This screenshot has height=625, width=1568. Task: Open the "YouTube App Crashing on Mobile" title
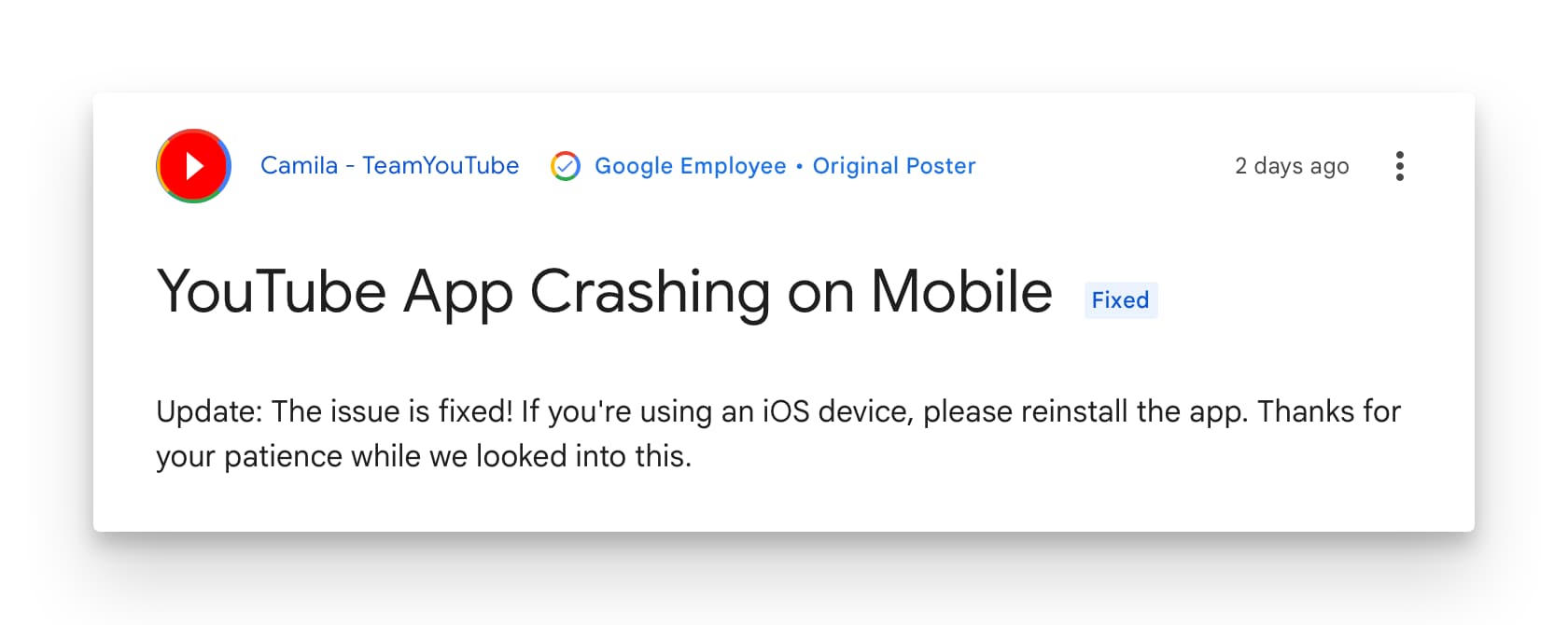pyautogui.click(x=604, y=292)
